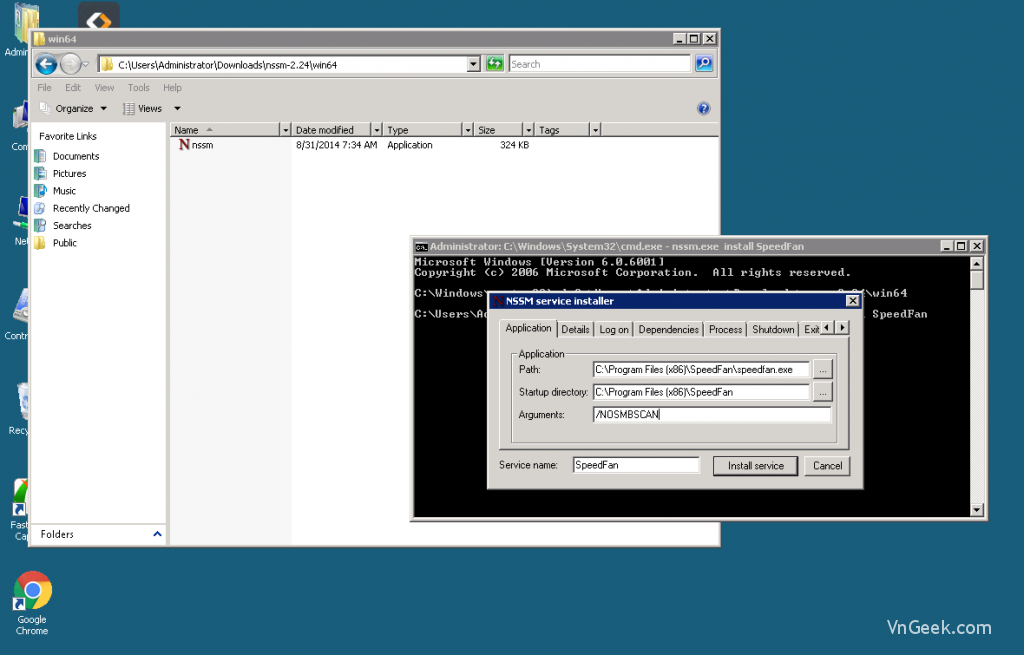This screenshot has height=655, width=1024.
Task: Expand the Folders pane
Action: (157, 534)
